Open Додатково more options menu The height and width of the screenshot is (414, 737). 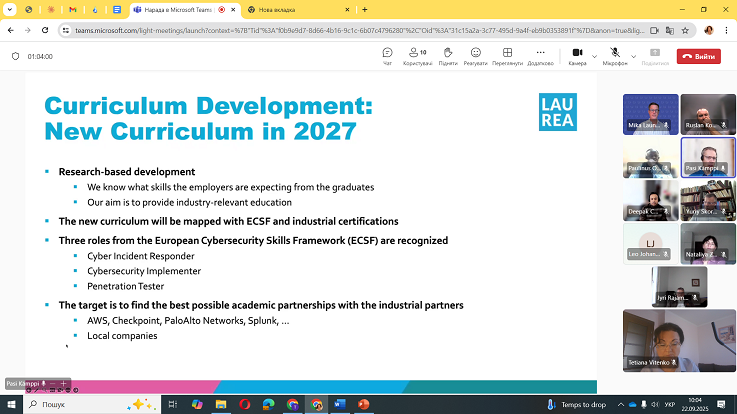click(540, 55)
